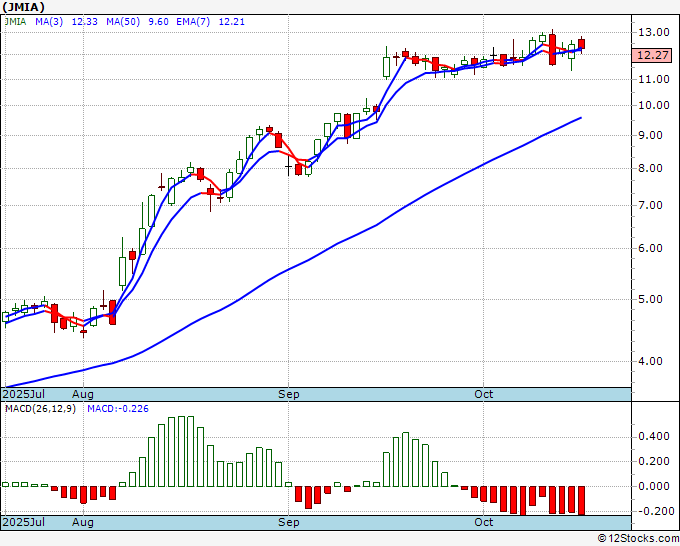Click the 0.200 MACD axis label
The width and height of the screenshot is (680, 546).
[654, 461]
